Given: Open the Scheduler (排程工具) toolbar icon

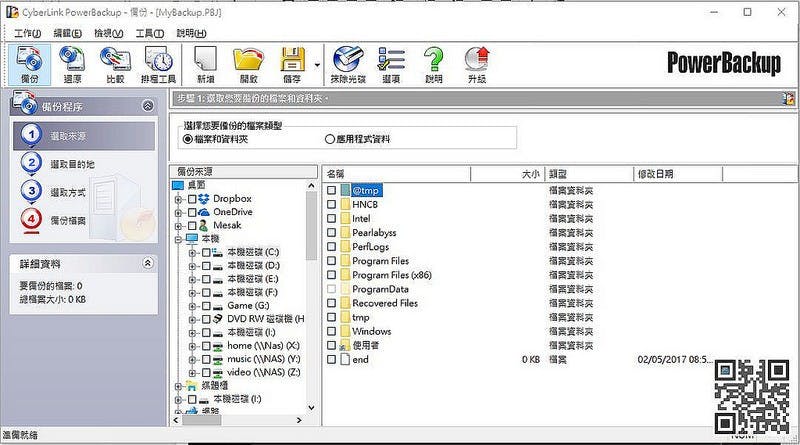Looking at the screenshot, I should (158, 64).
